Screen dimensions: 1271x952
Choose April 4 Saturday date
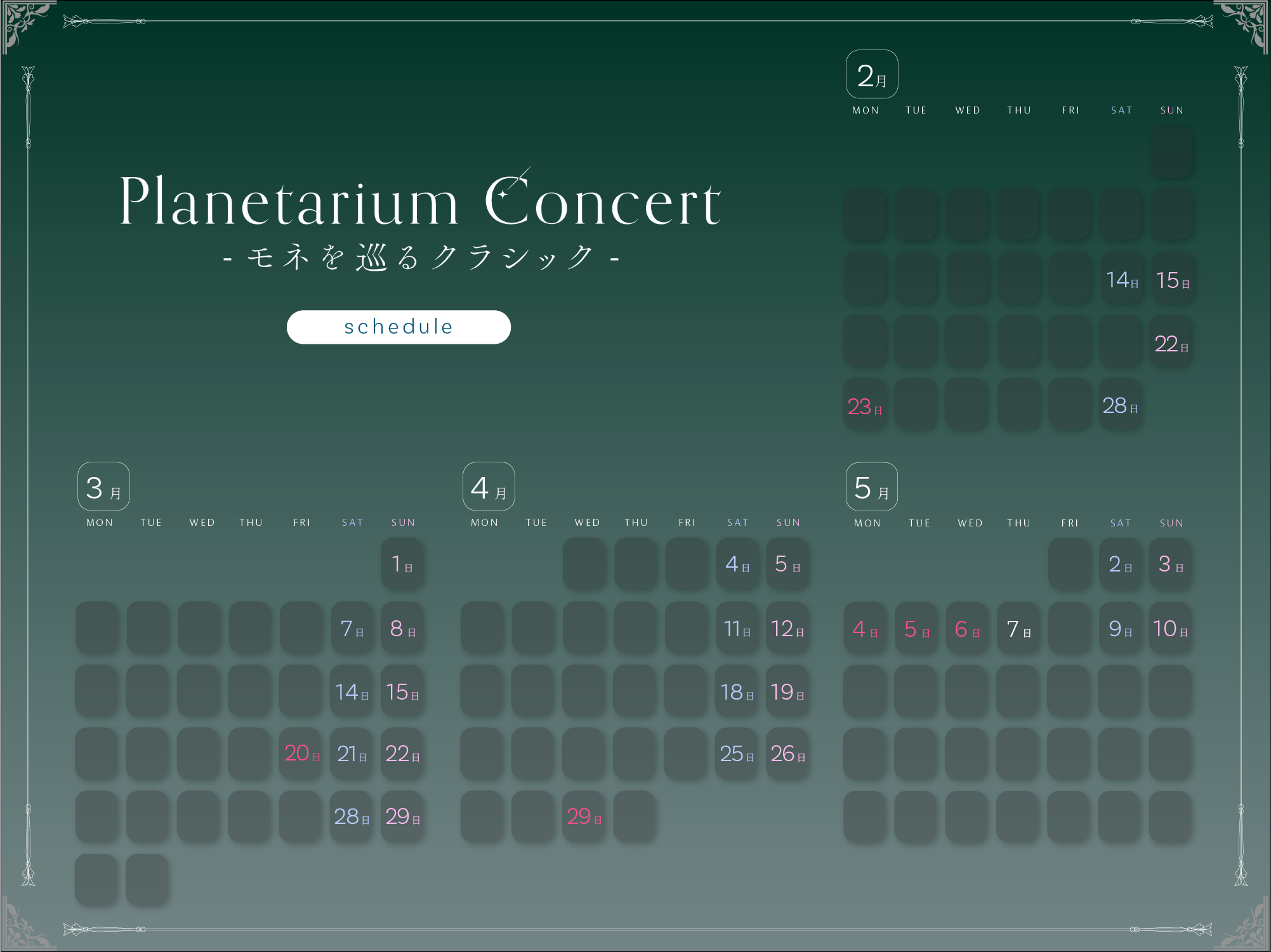point(737,564)
